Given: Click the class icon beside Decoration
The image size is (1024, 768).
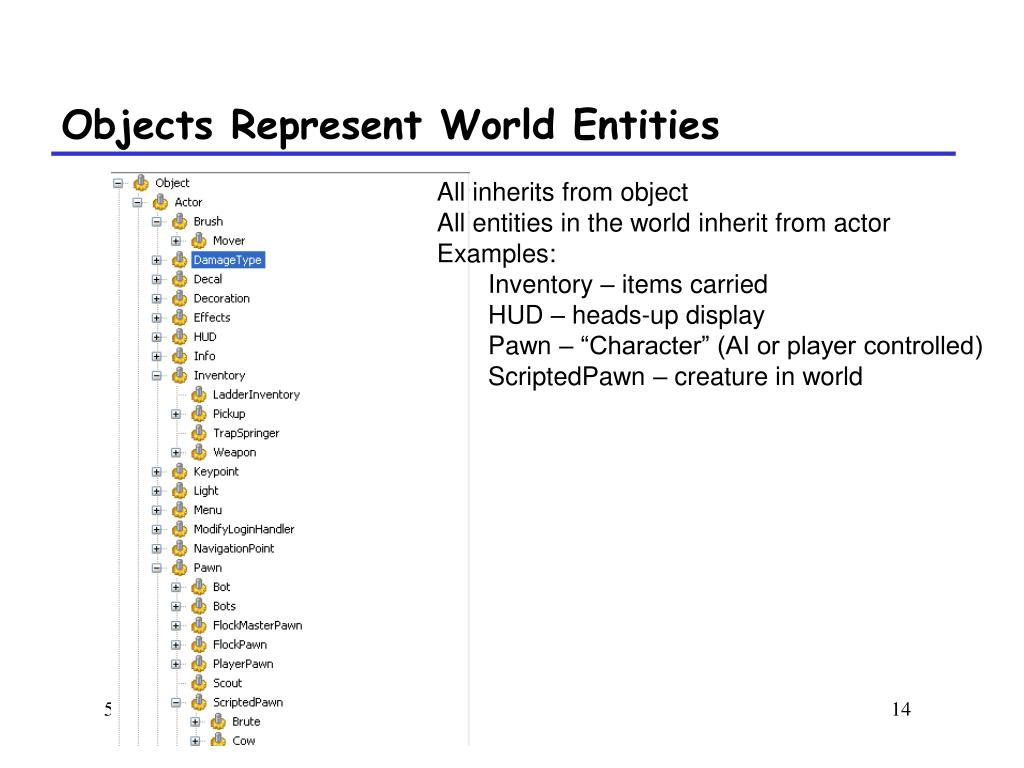Looking at the screenshot, I should (180, 298).
